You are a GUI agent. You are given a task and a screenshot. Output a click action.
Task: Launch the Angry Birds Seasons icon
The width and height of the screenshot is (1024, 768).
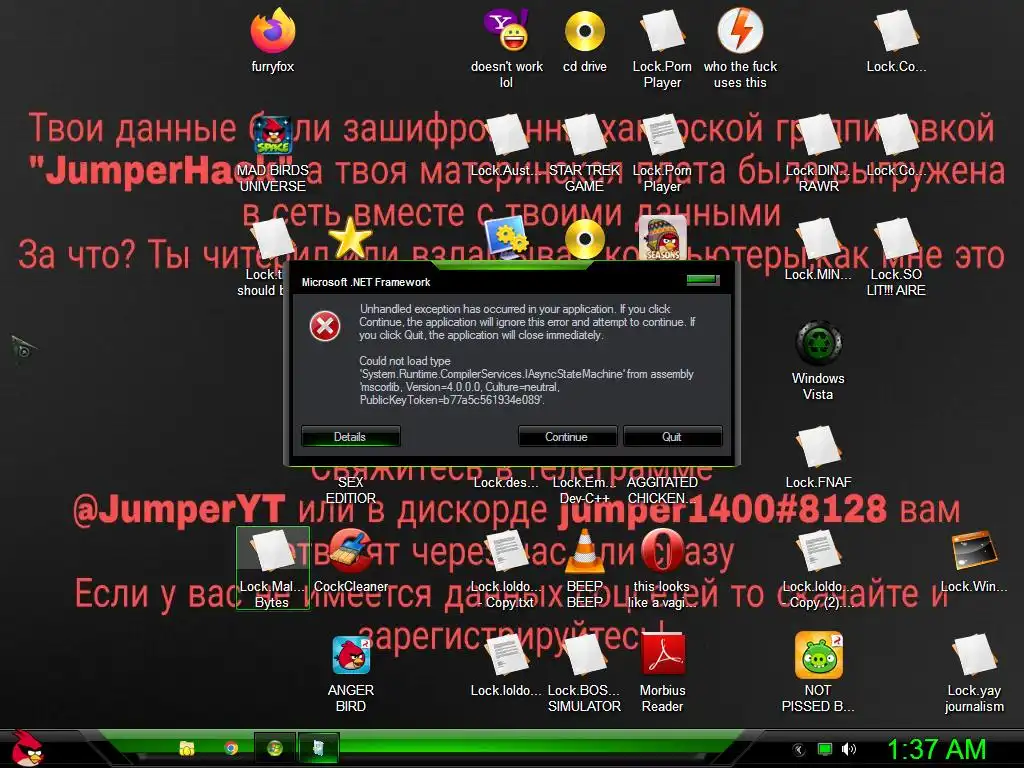click(x=662, y=238)
